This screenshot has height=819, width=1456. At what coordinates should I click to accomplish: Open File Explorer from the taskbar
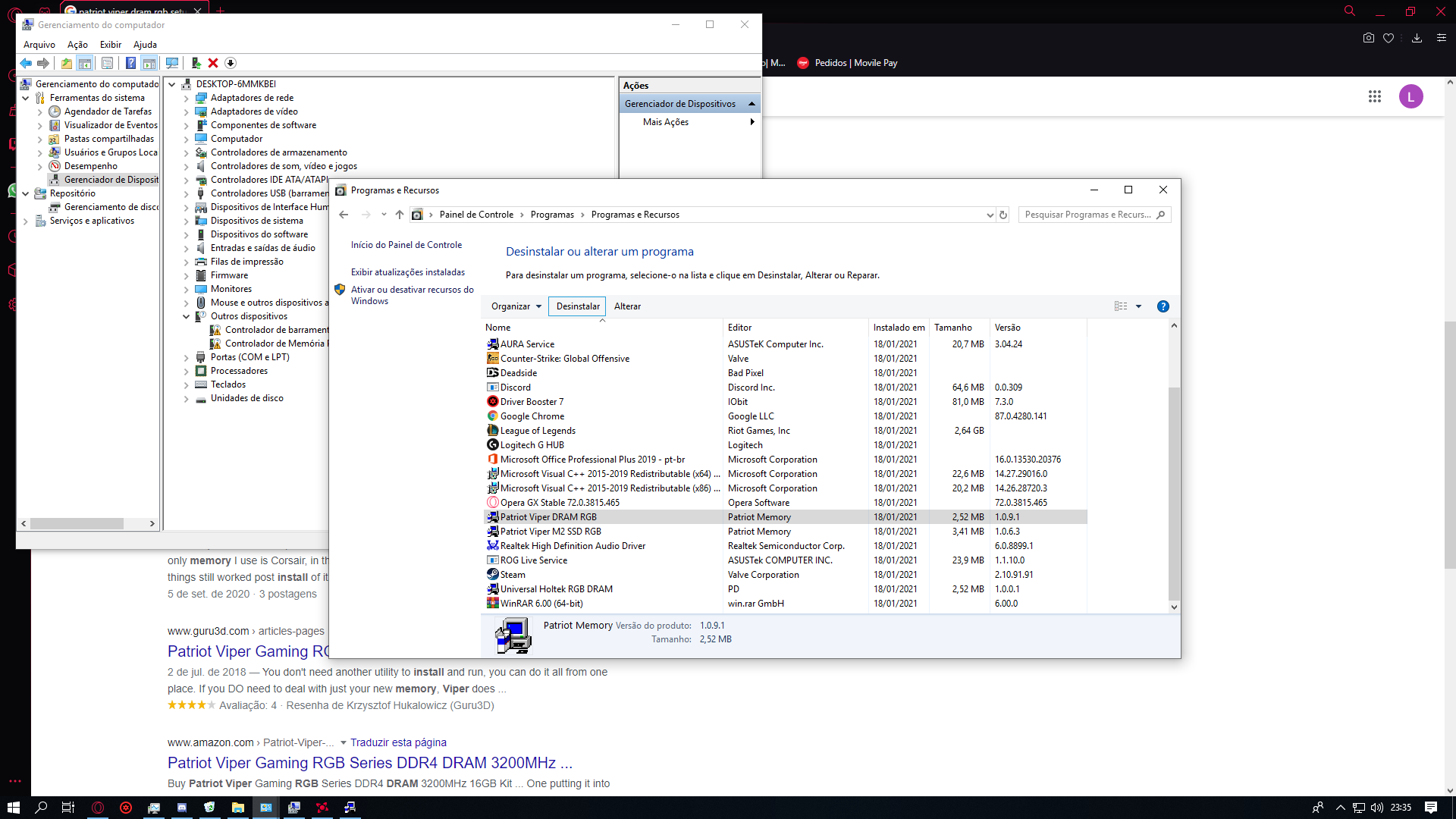pos(237,808)
